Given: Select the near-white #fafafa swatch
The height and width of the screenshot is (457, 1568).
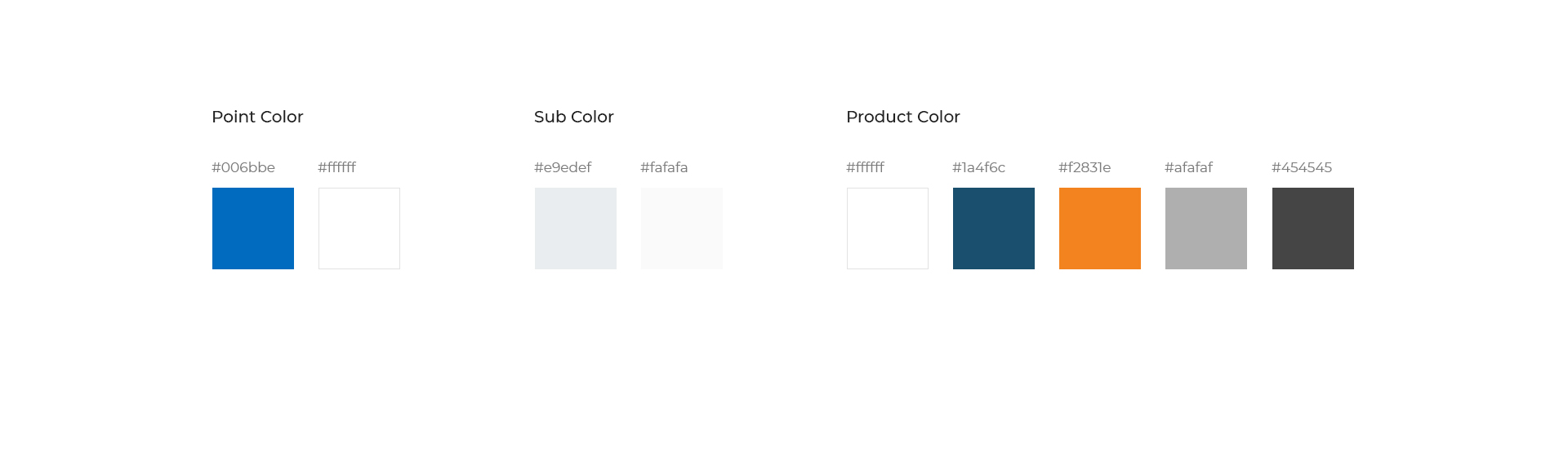Looking at the screenshot, I should [x=682, y=228].
